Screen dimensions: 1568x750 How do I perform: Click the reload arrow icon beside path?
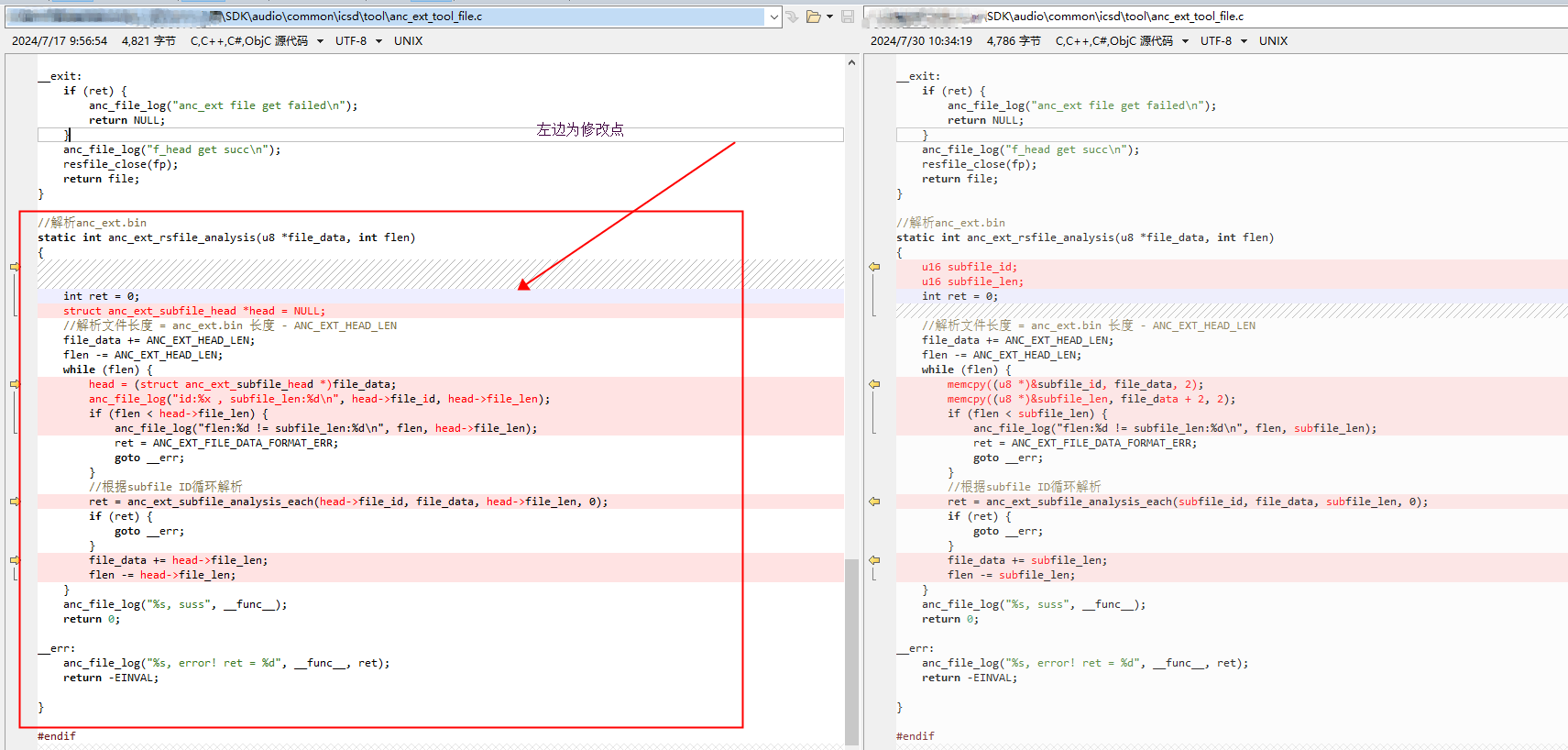pyautogui.click(x=792, y=17)
